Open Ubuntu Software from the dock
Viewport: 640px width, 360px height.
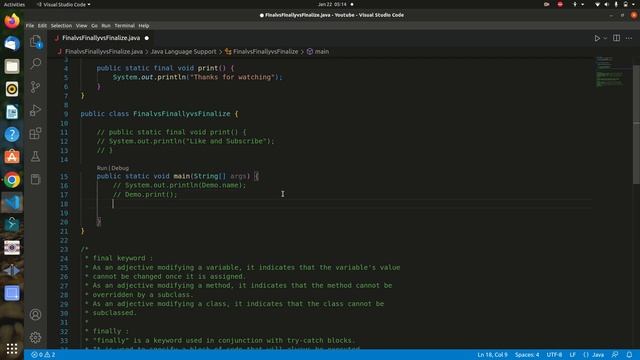point(12,157)
